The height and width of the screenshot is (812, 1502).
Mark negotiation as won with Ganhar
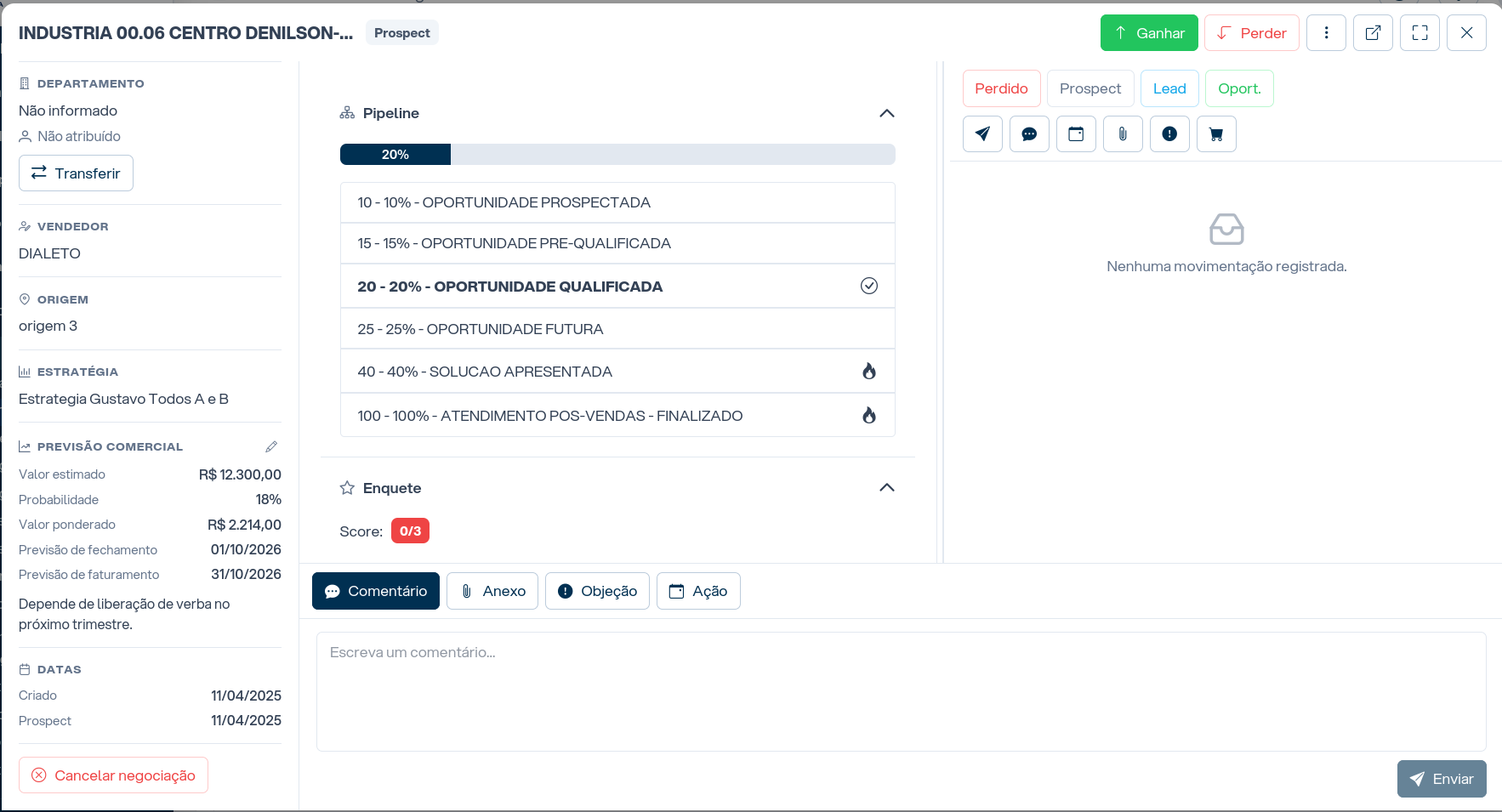(1149, 33)
